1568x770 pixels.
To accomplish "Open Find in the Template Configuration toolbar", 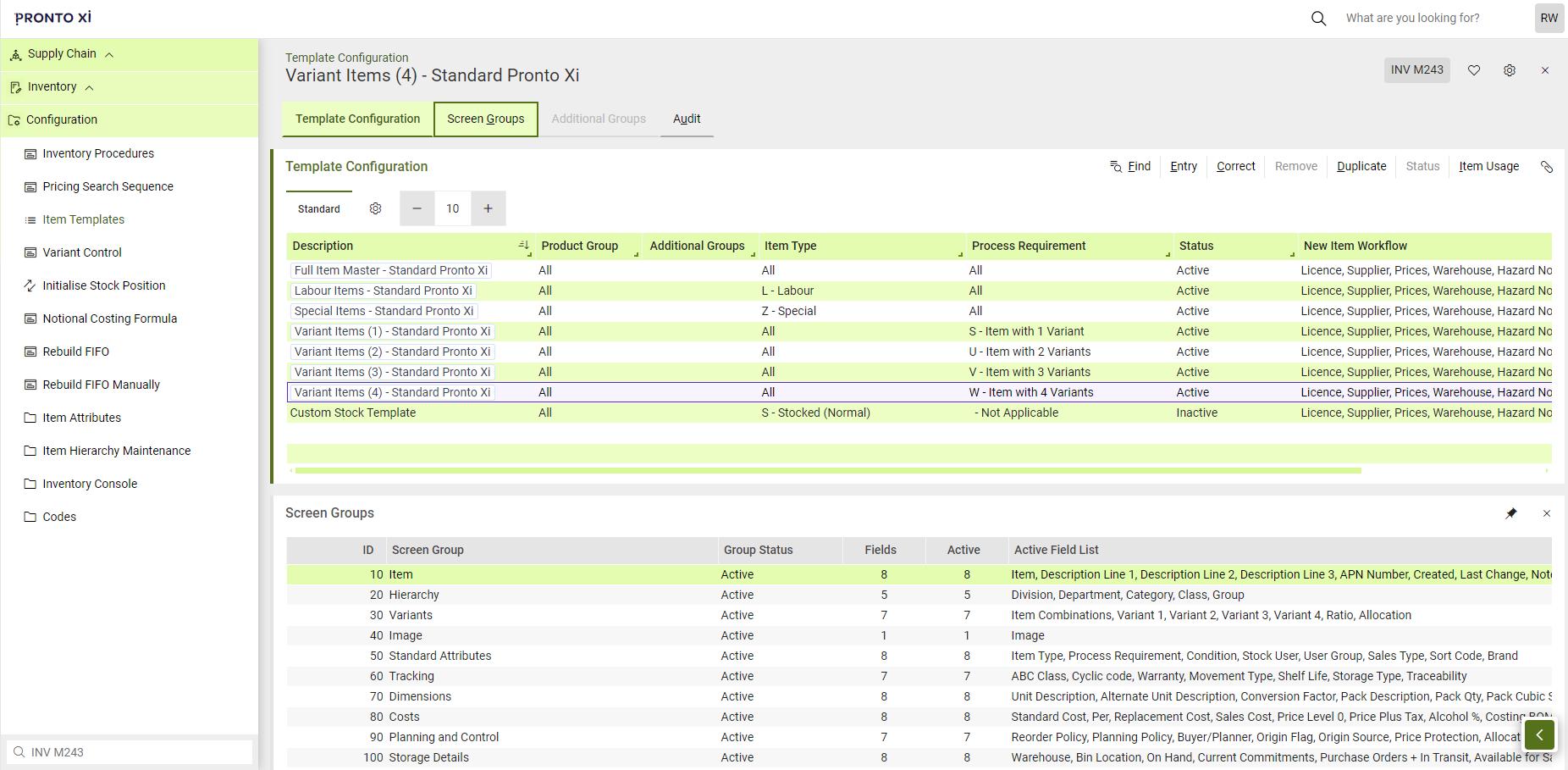I will point(1130,166).
